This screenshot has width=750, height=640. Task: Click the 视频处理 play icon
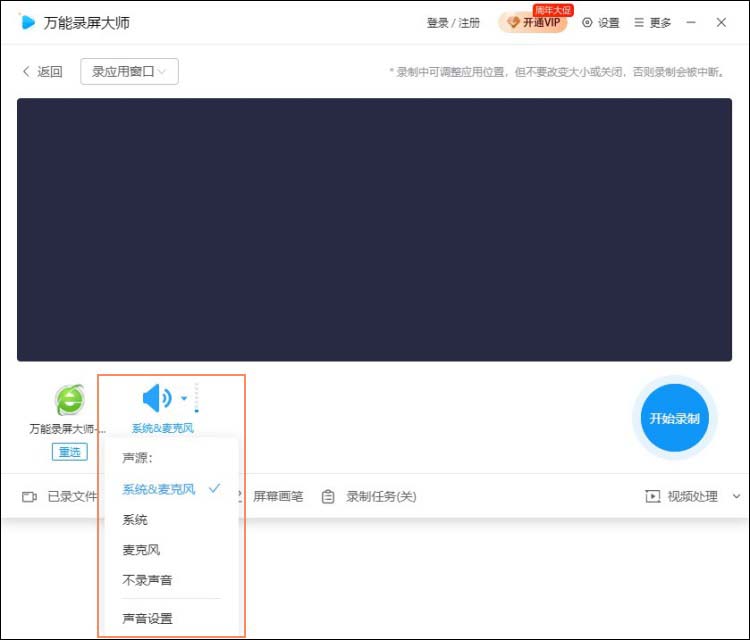tap(653, 496)
